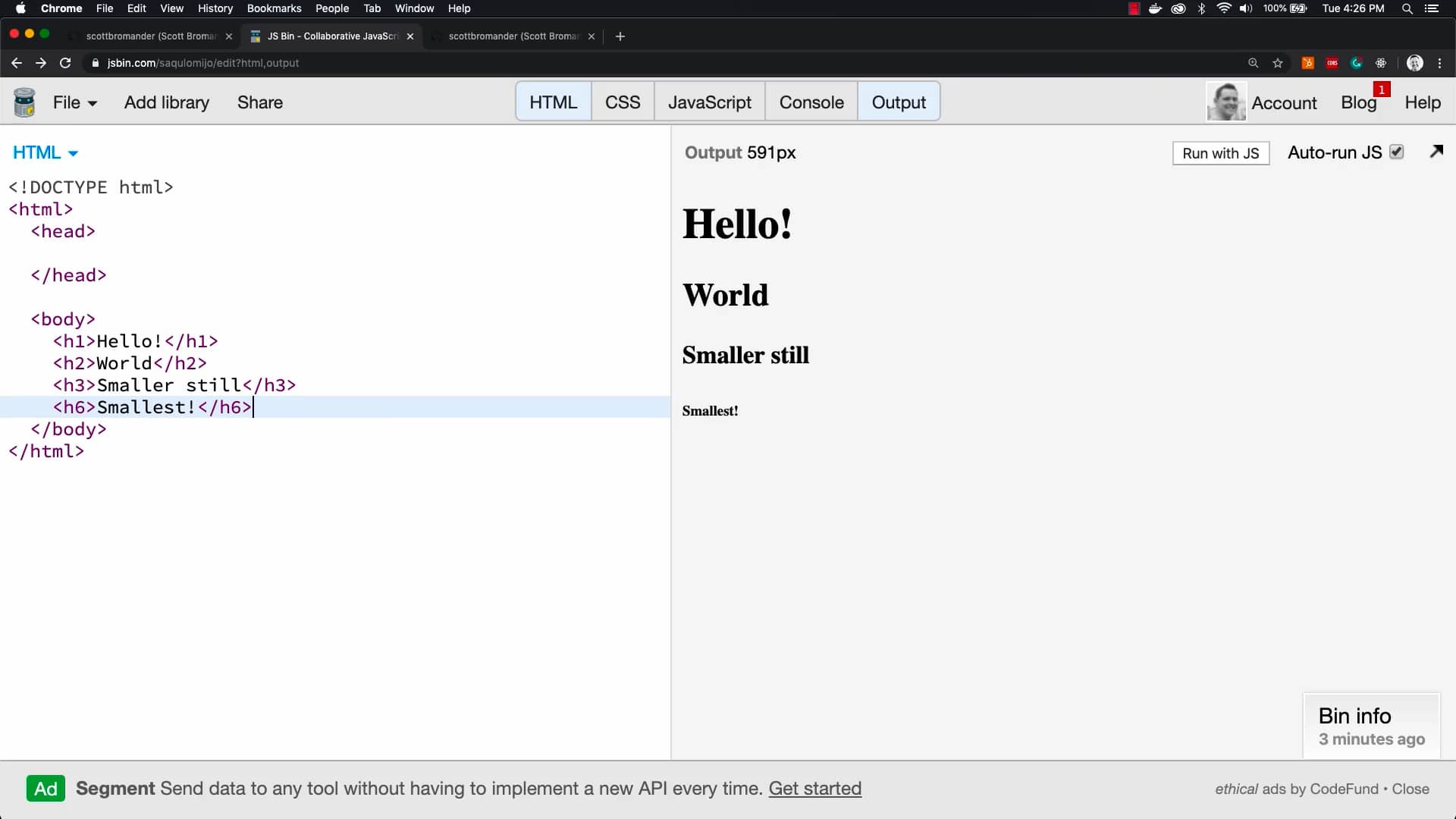Open the fullscreen output arrow icon
This screenshot has width=1456, height=819.
tap(1436, 152)
